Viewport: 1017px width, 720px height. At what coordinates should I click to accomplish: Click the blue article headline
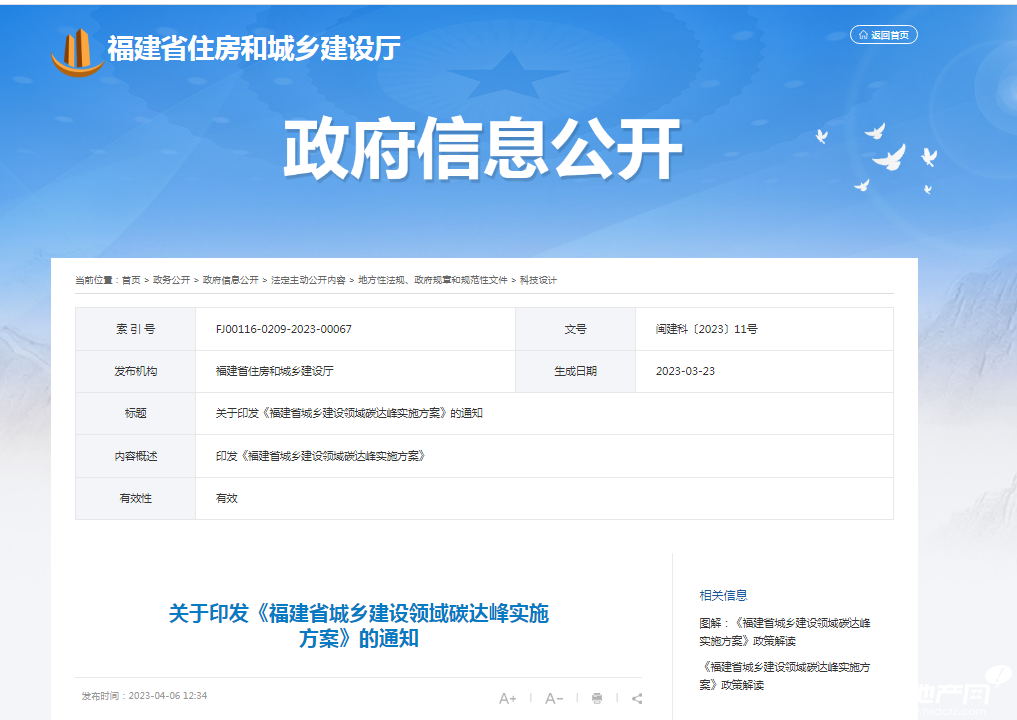[359, 626]
